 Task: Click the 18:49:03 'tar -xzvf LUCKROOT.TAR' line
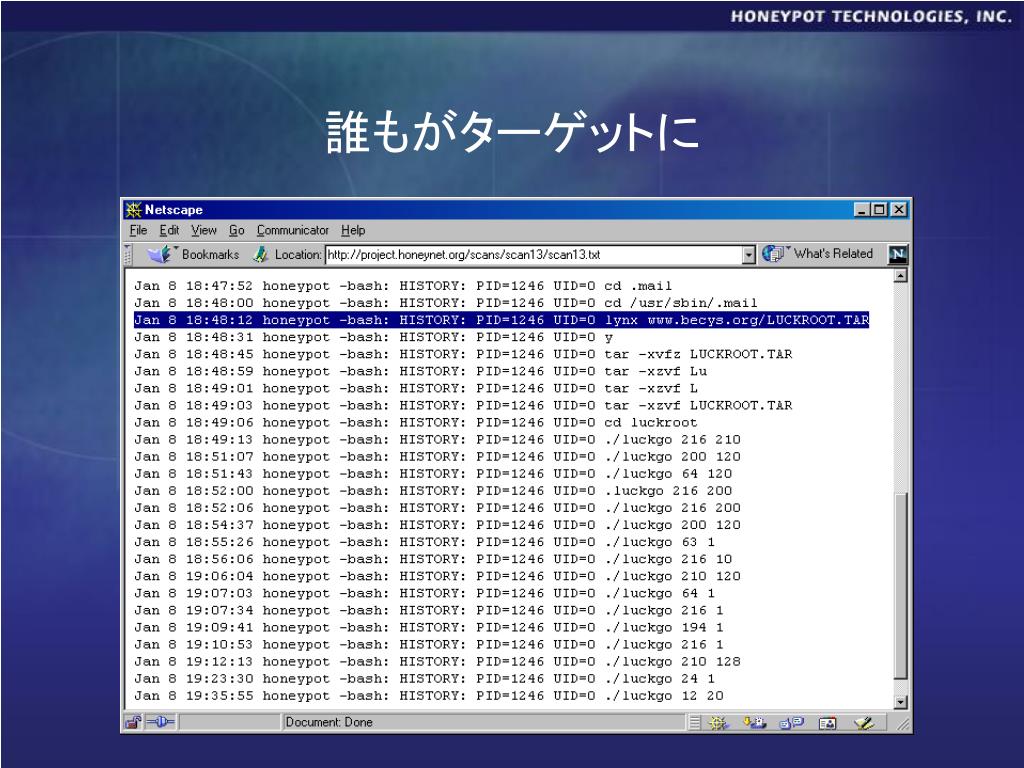(463, 405)
